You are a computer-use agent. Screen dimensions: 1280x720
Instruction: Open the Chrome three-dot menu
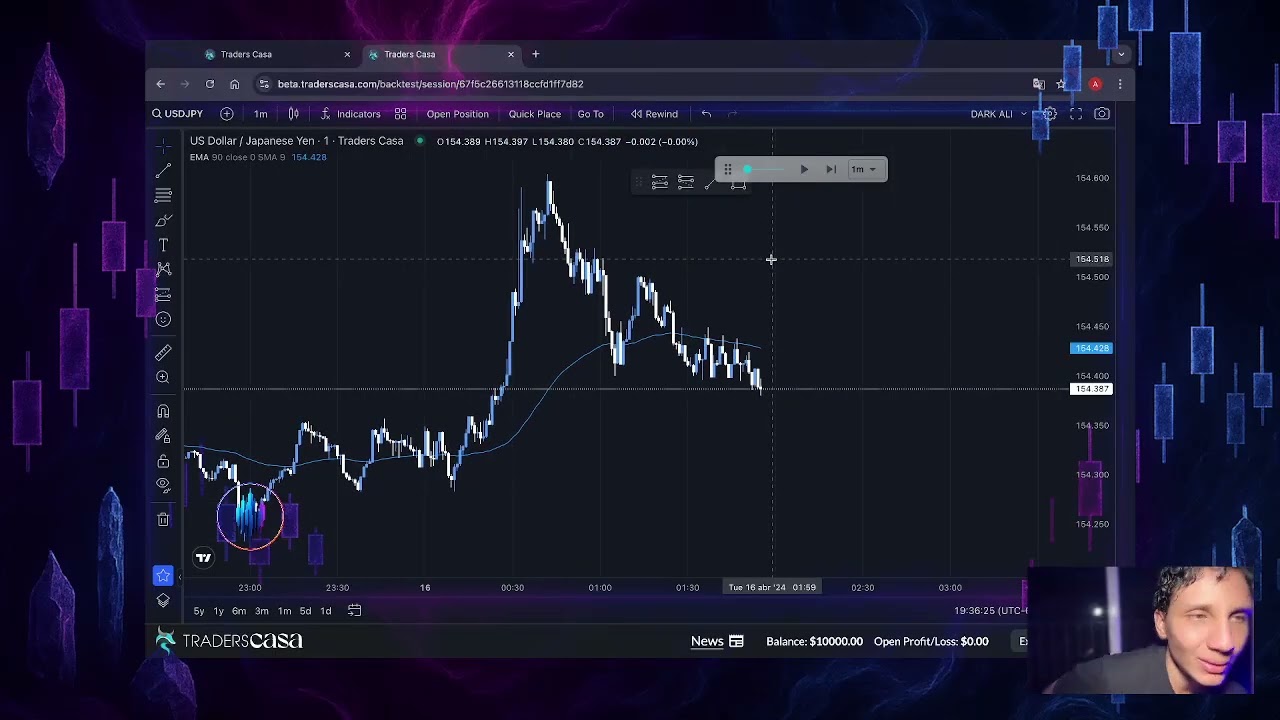pyautogui.click(x=1120, y=84)
